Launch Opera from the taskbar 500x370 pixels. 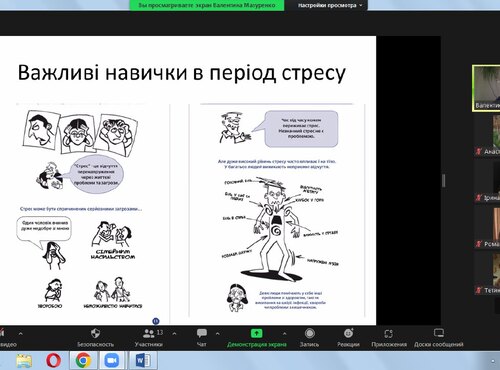[54, 360]
